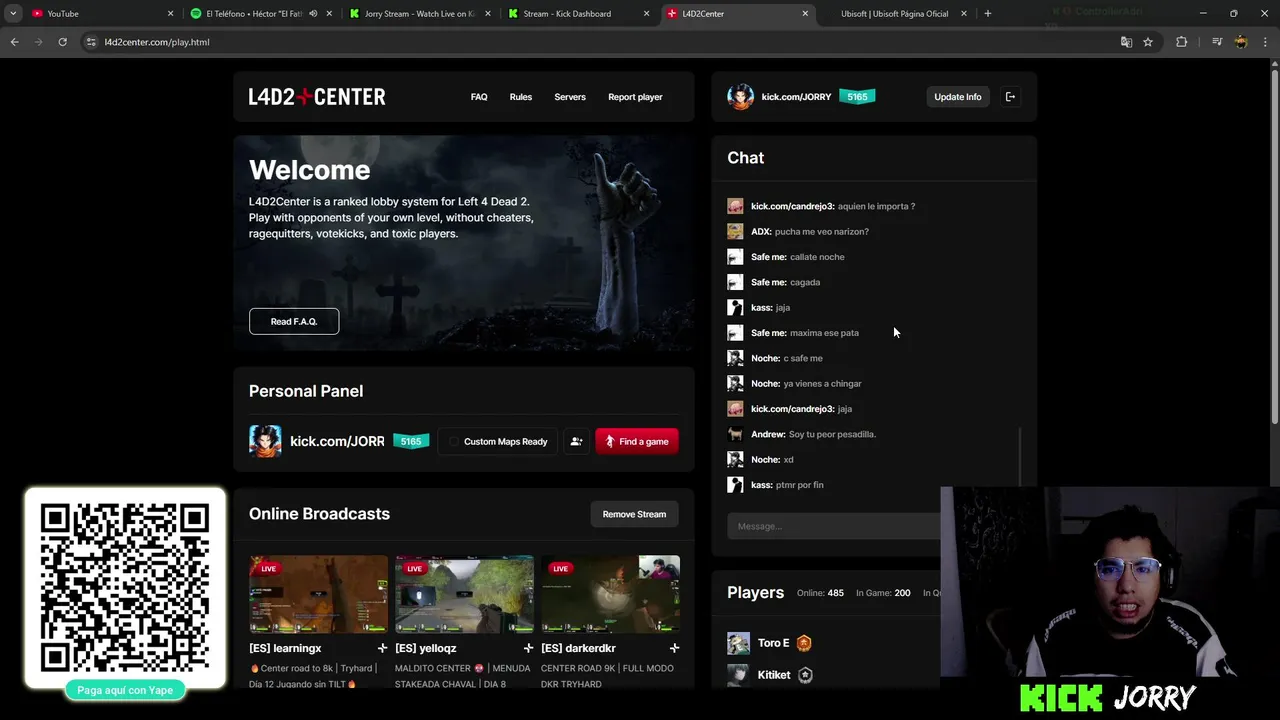Bookmark this page with star icon
The width and height of the screenshot is (1280, 720).
pos(1148,42)
